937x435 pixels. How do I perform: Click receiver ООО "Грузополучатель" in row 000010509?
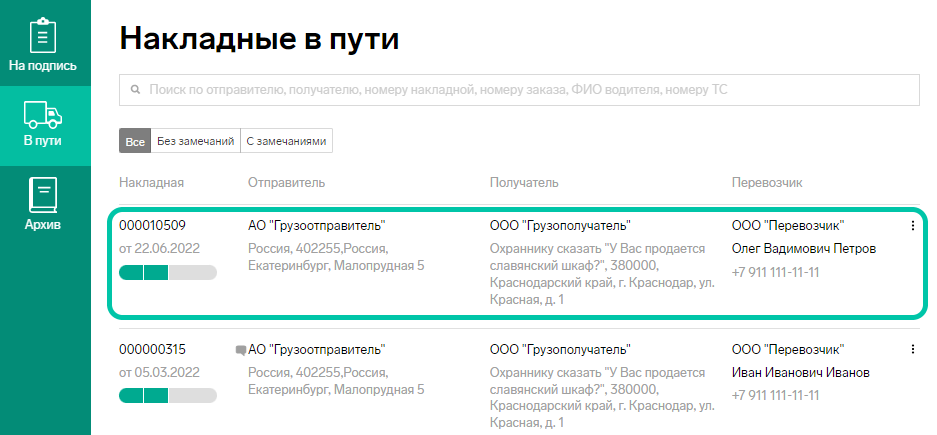[x=561, y=226]
